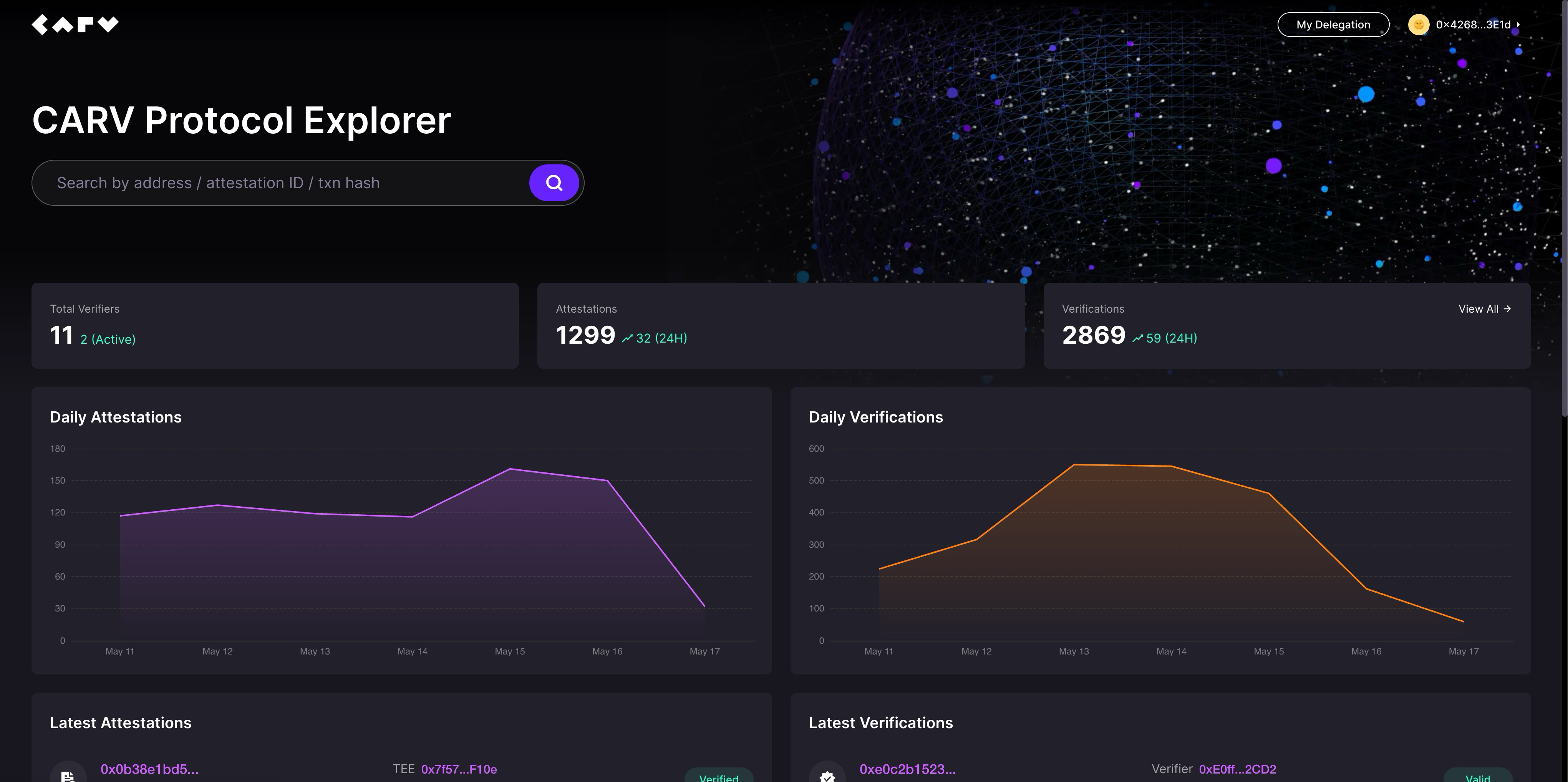The image size is (1568, 782).
Task: Click the May 15 peak on attestations chart
Action: [510, 469]
